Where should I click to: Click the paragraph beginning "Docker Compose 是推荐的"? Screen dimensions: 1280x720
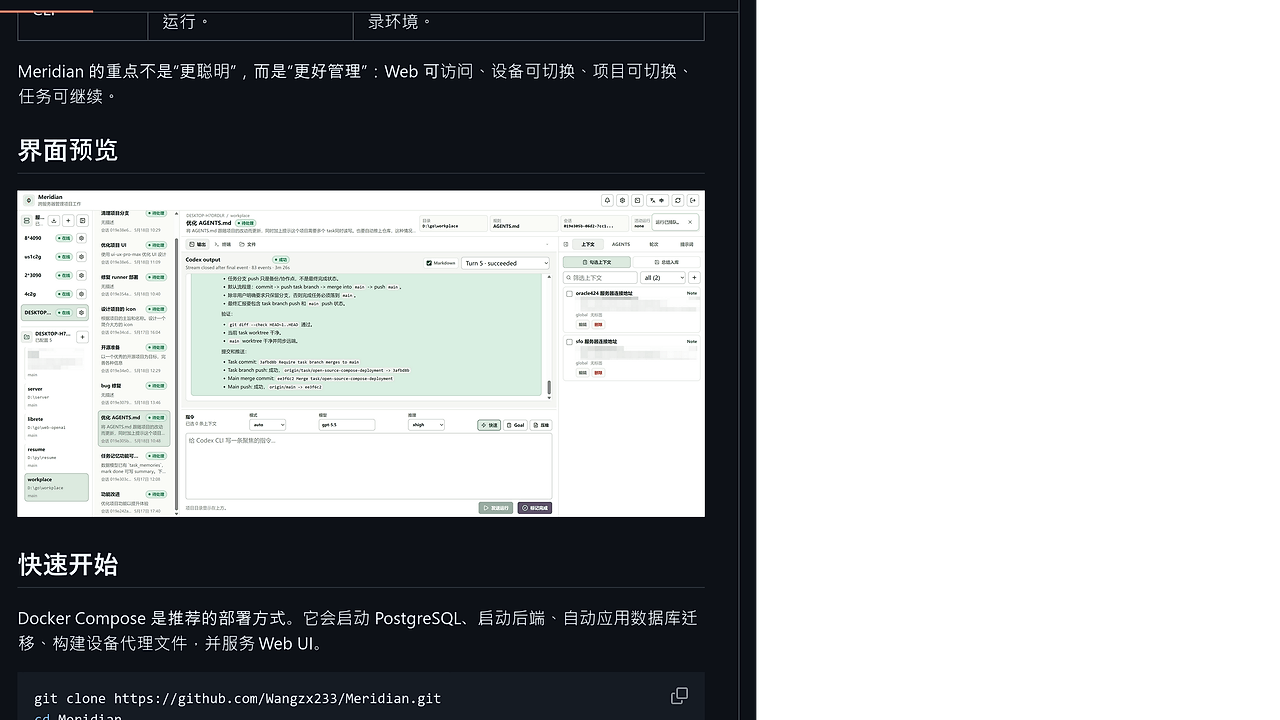coord(357,630)
